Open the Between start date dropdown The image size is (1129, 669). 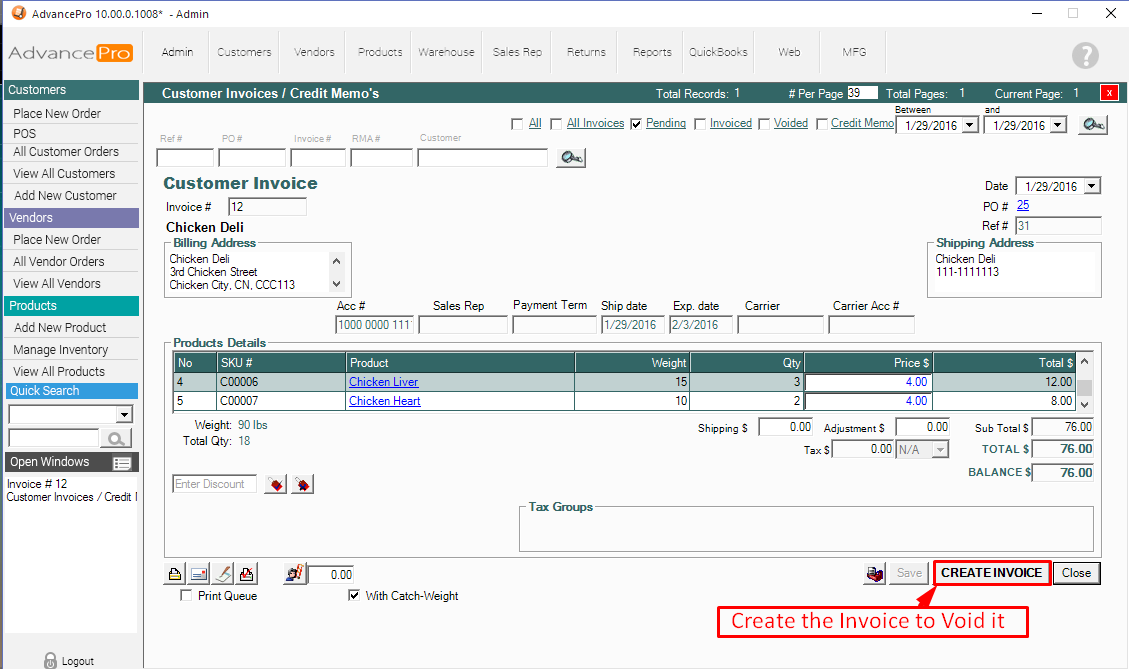click(x=969, y=126)
